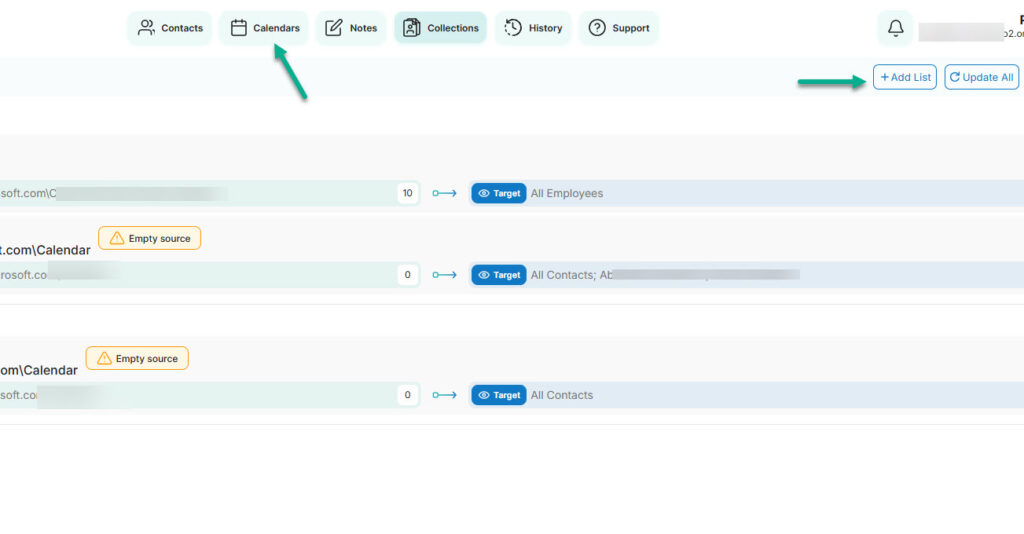
Task: Click the soft.com\C source field
Action: pos(209,193)
